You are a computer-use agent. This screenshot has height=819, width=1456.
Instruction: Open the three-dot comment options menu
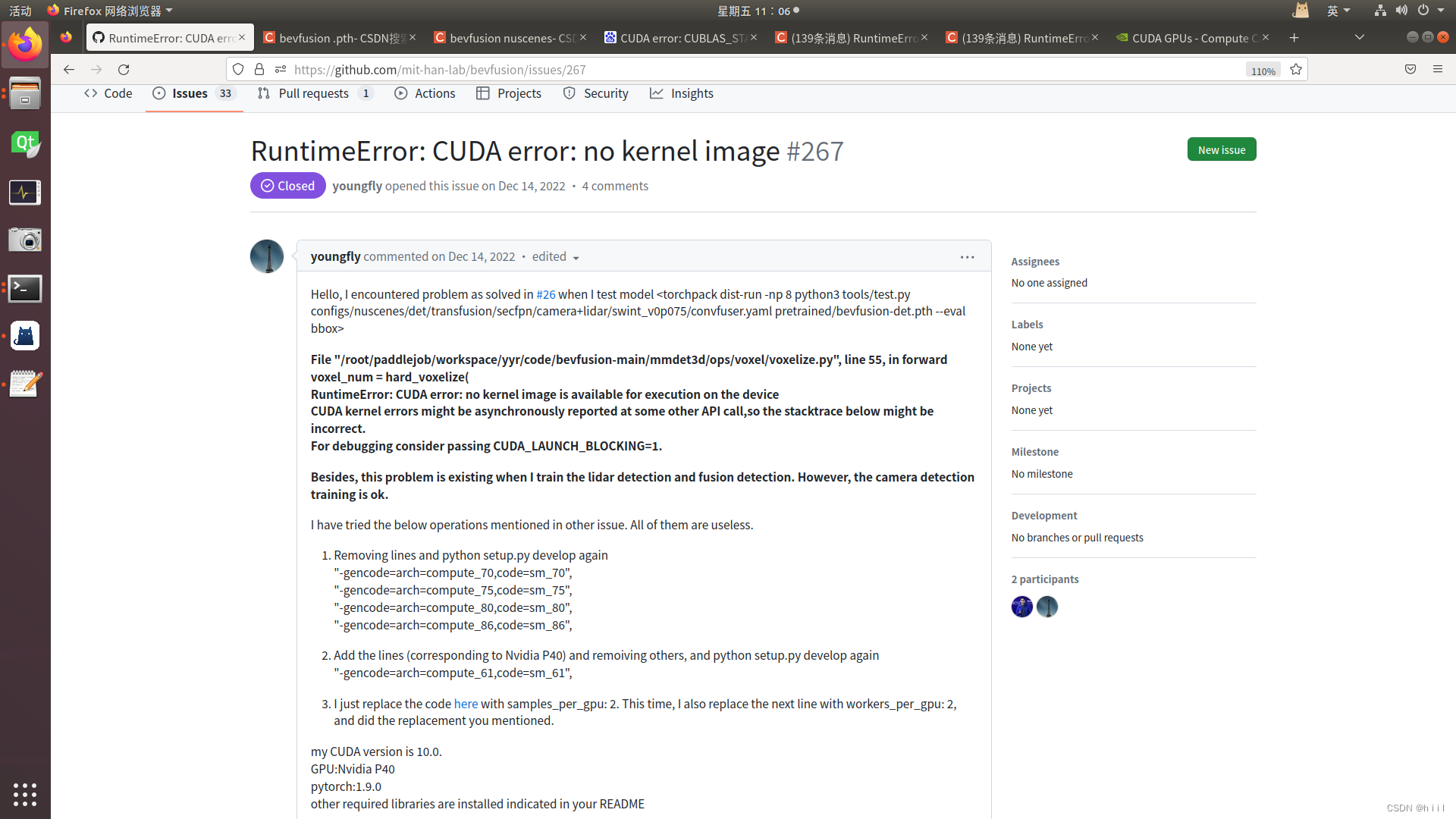click(967, 257)
